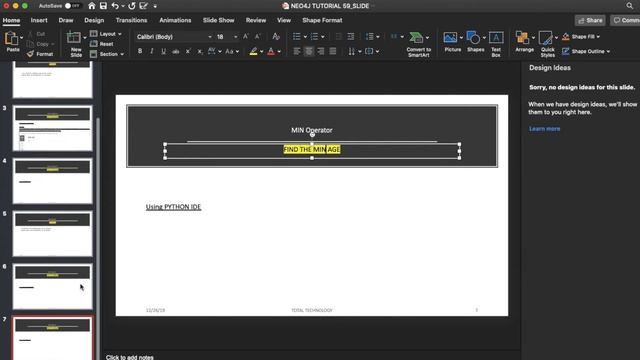This screenshot has height=360, width=640.
Task: Open the Quick Access toolbar customize arrow
Action: [155, 7]
